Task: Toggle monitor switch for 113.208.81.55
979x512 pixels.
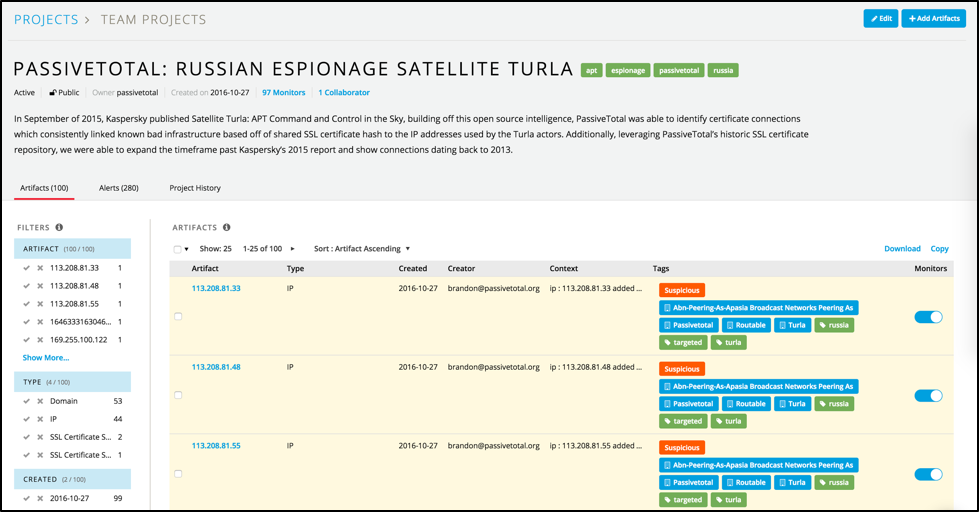Action: pyautogui.click(x=928, y=475)
